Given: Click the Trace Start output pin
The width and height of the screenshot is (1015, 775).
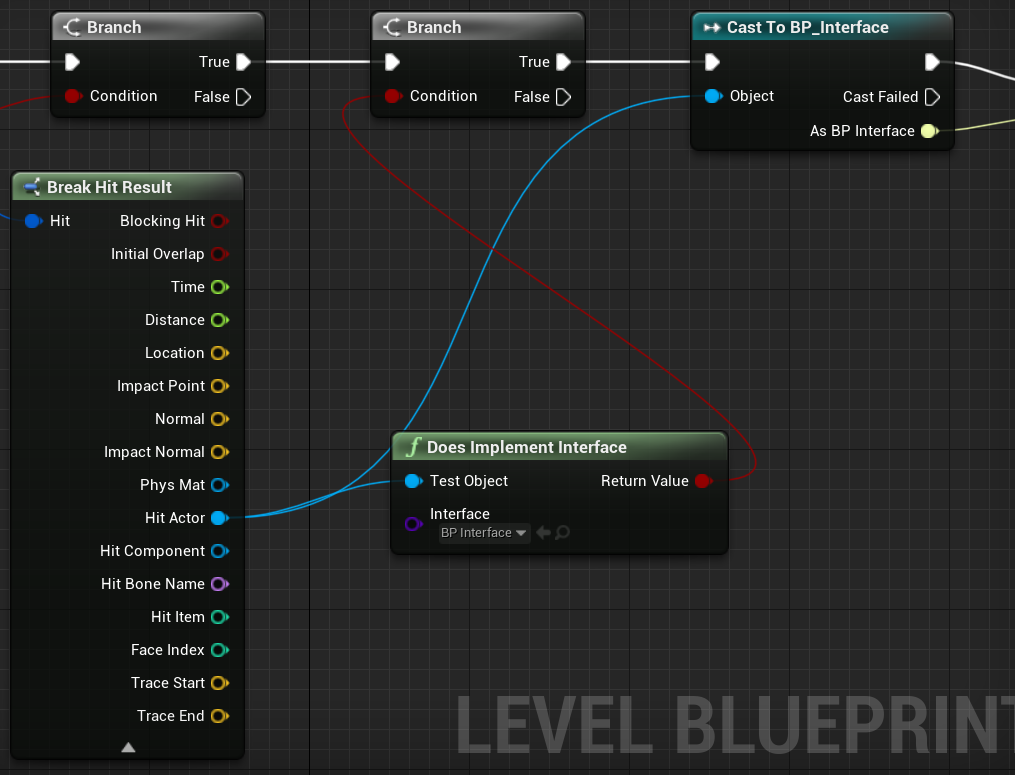Looking at the screenshot, I should click(x=220, y=683).
